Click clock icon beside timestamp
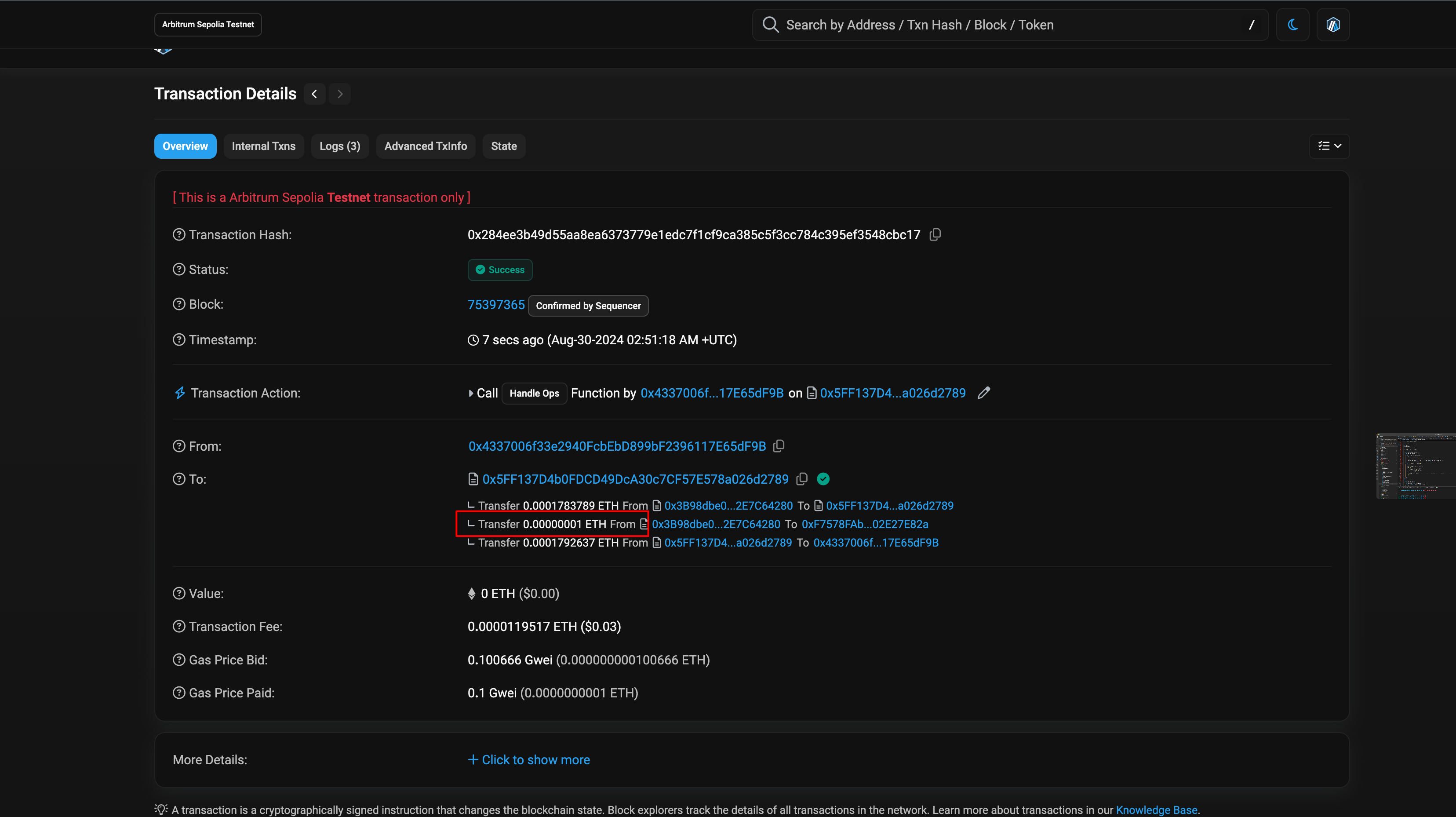Screen dimensions: 1456x817 [473, 340]
